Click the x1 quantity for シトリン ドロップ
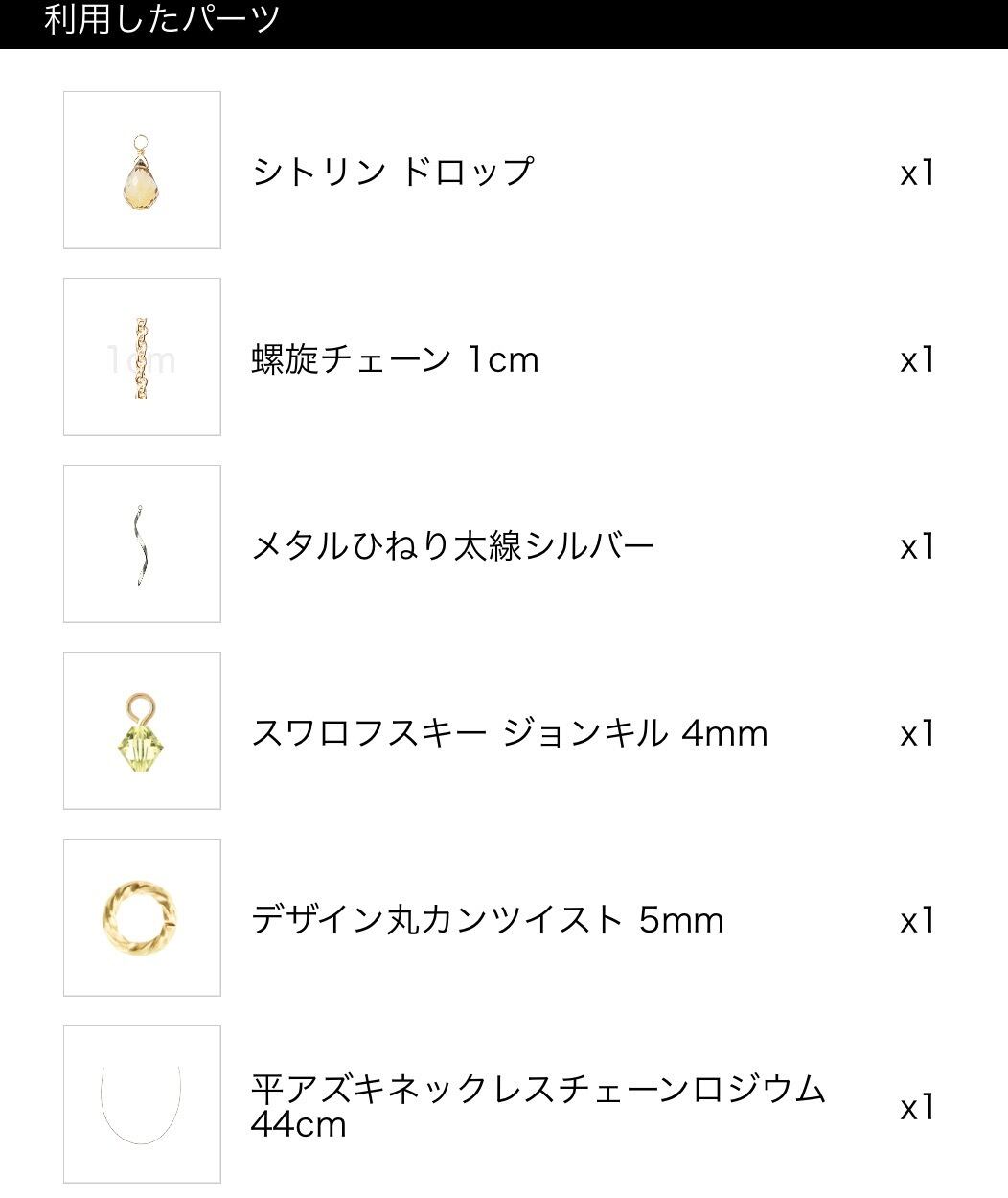The image size is (1008, 1198). click(917, 173)
